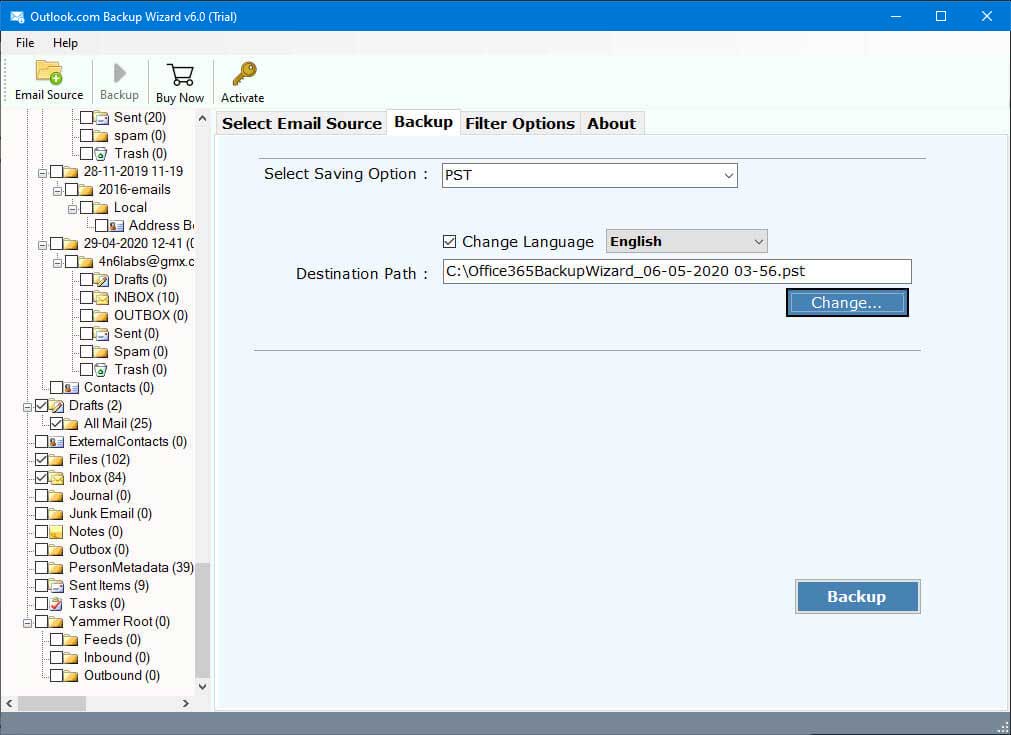Click the Trash (0) recycle icon under 4n6labs@gmx
The image size is (1011, 735).
tap(101, 370)
